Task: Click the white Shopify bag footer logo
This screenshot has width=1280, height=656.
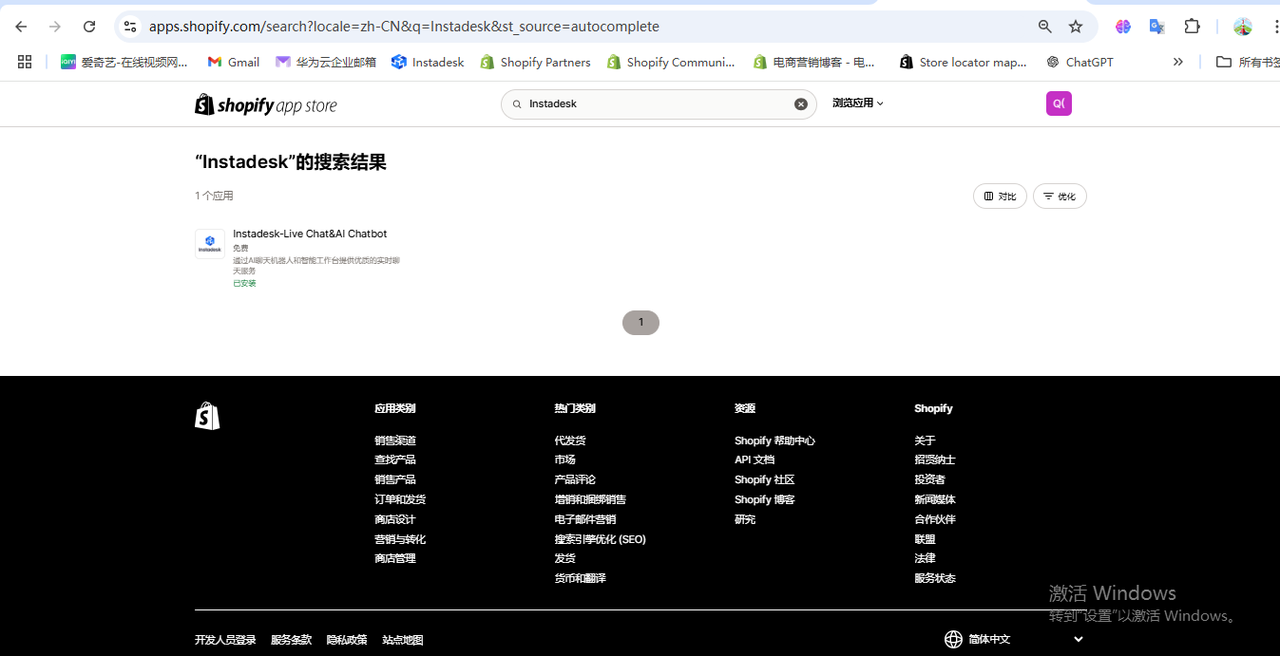Action: point(207,416)
